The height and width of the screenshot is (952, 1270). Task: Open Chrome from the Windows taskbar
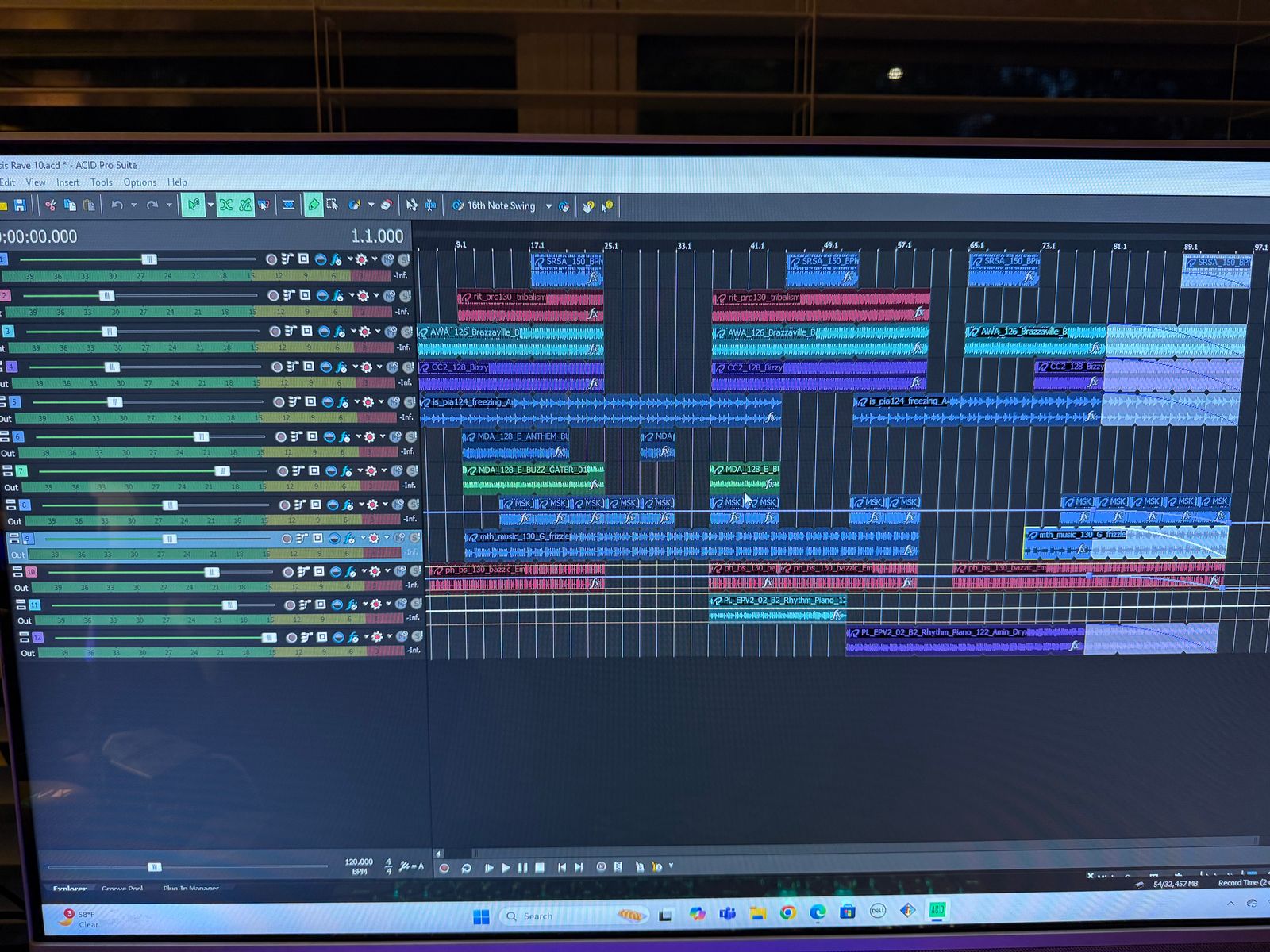pos(787,913)
